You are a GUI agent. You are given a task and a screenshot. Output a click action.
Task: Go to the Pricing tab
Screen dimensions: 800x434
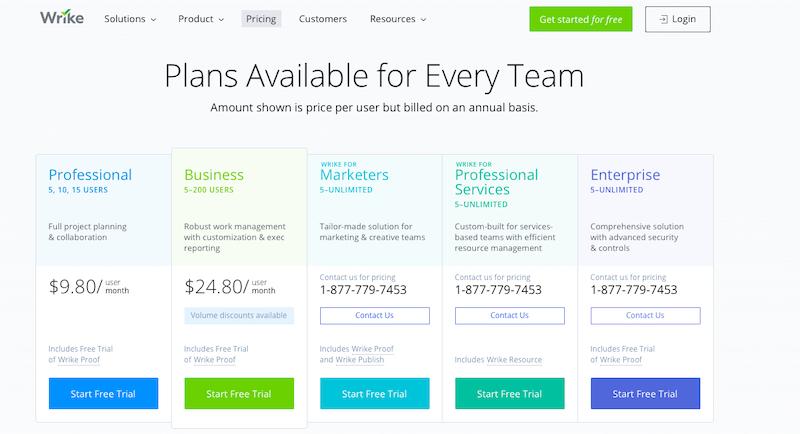coord(261,19)
